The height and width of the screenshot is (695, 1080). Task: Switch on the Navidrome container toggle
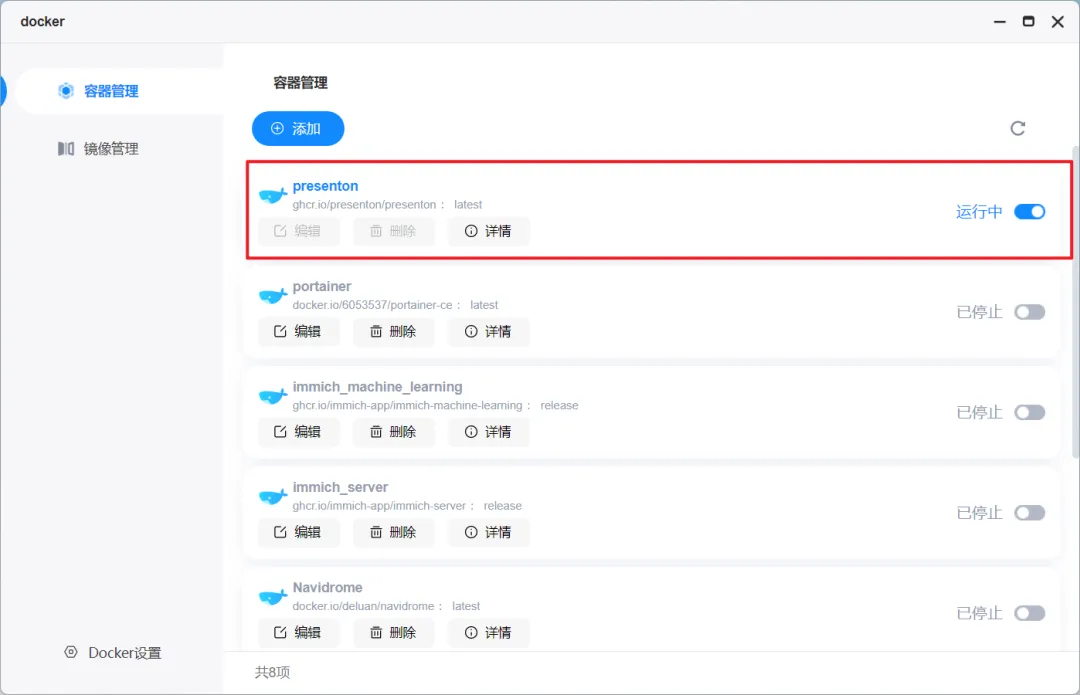pyautogui.click(x=1030, y=613)
